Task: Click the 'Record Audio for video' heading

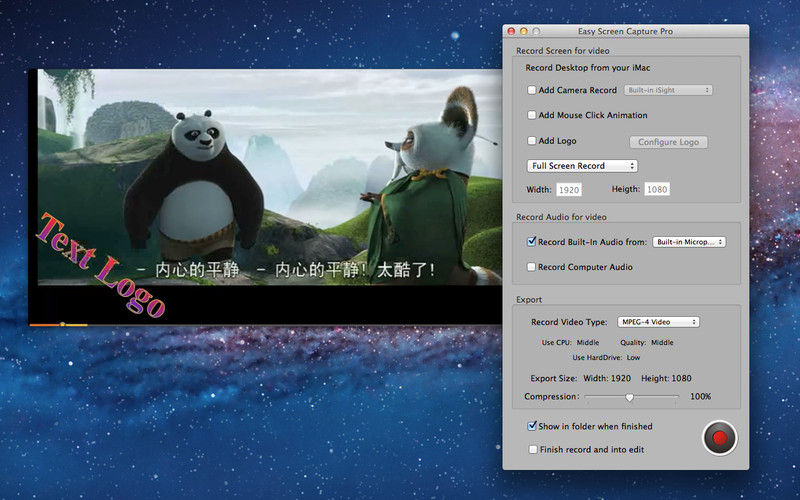Action: (561, 217)
